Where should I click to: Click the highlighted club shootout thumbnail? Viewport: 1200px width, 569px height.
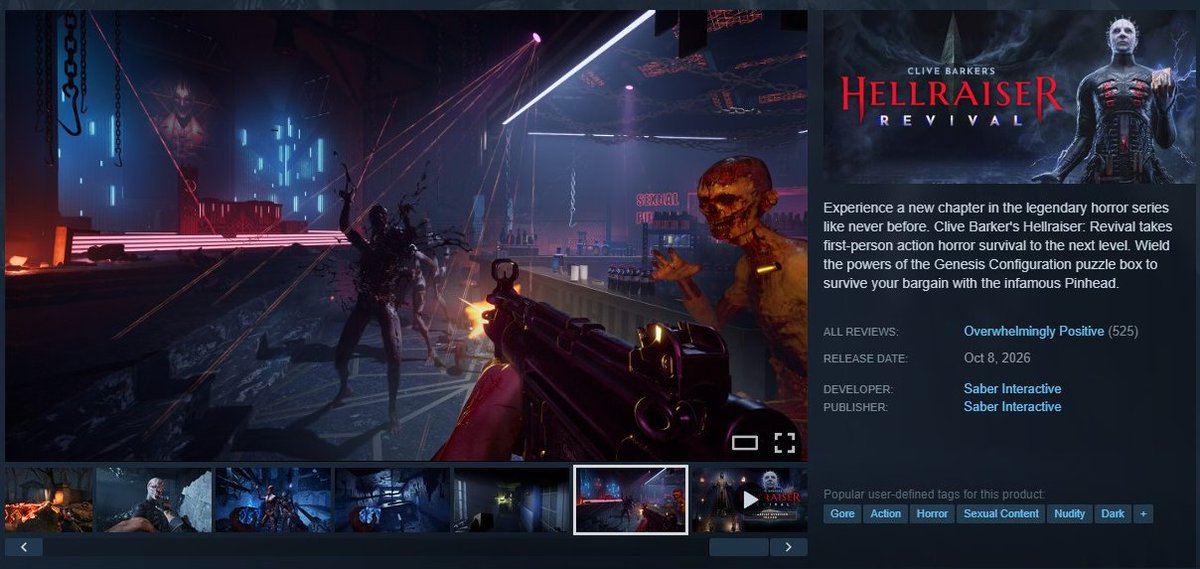pyautogui.click(x=631, y=499)
